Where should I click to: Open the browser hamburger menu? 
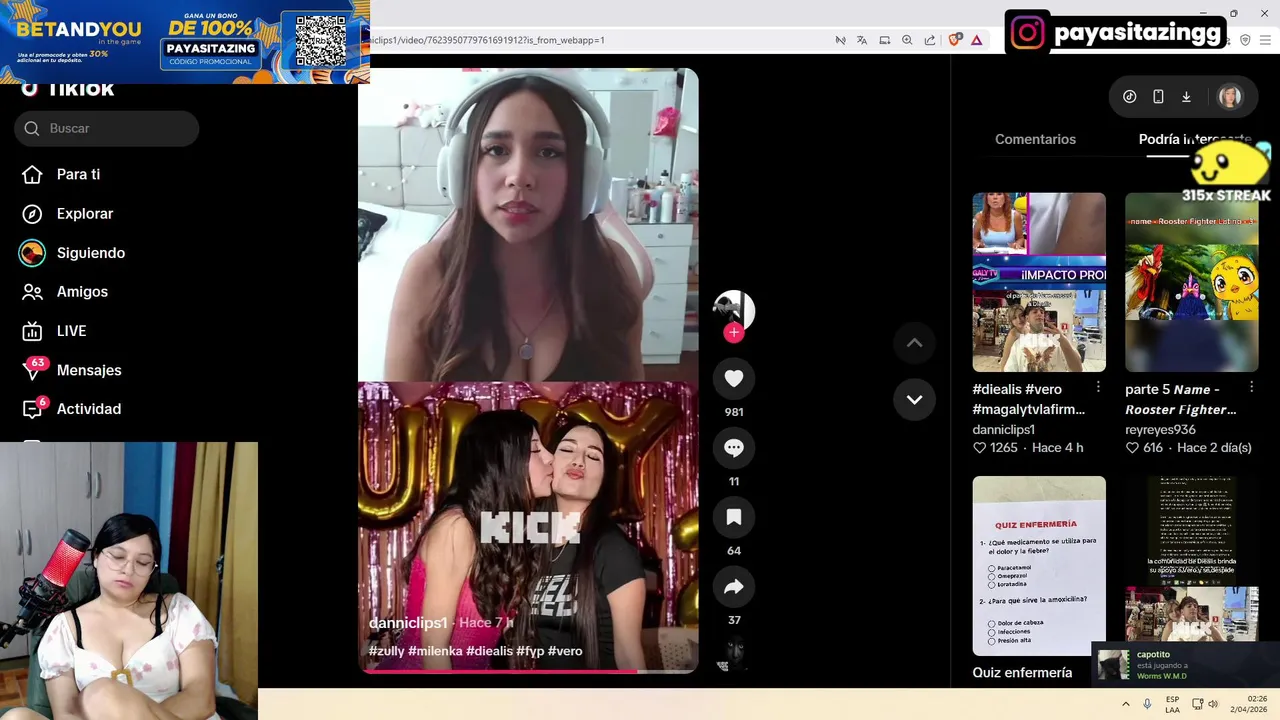(1266, 40)
